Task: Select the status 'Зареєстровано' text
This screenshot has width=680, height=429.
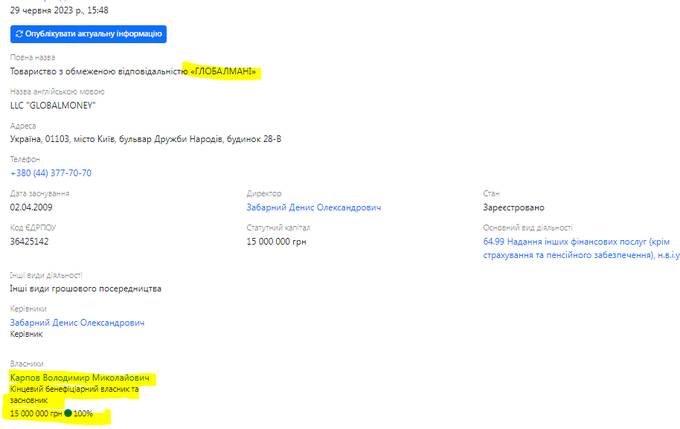Action: pyautogui.click(x=513, y=207)
